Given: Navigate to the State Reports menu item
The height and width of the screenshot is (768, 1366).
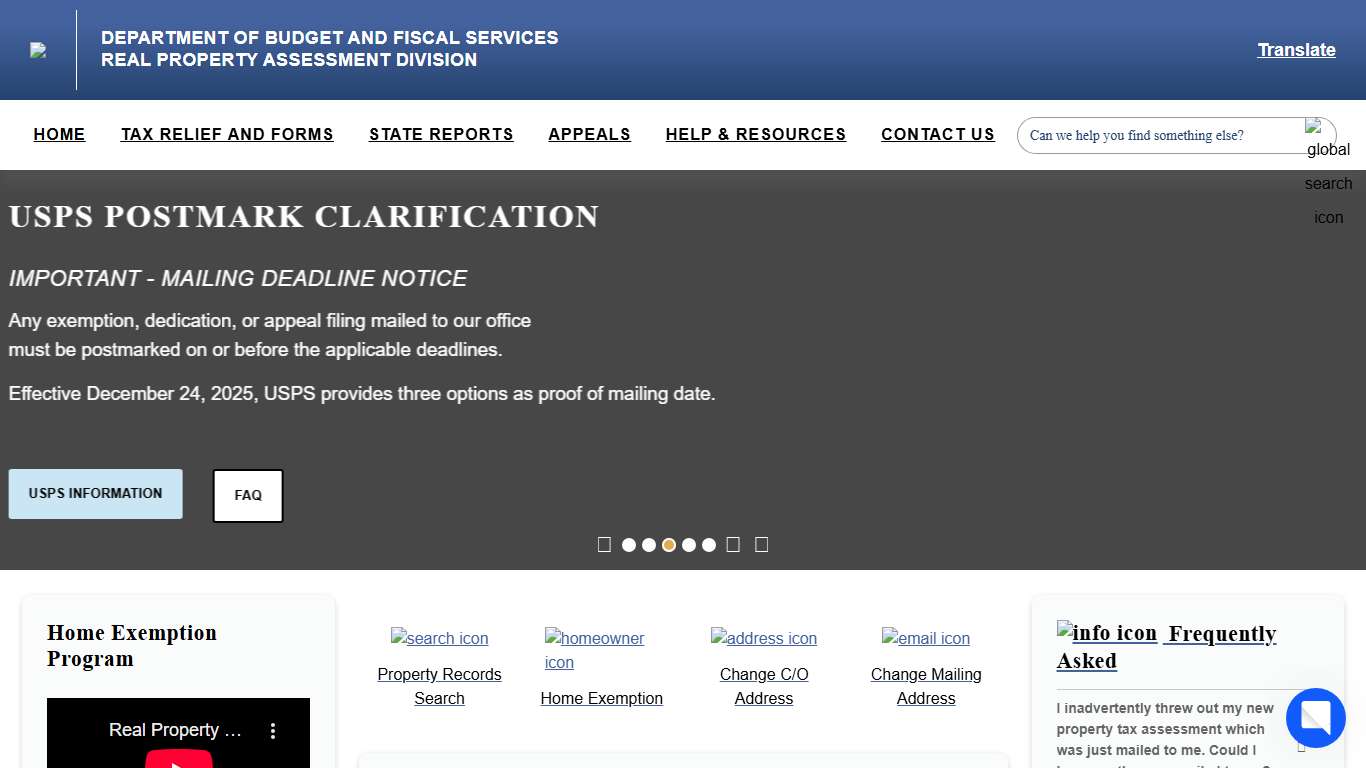Looking at the screenshot, I should point(441,134).
